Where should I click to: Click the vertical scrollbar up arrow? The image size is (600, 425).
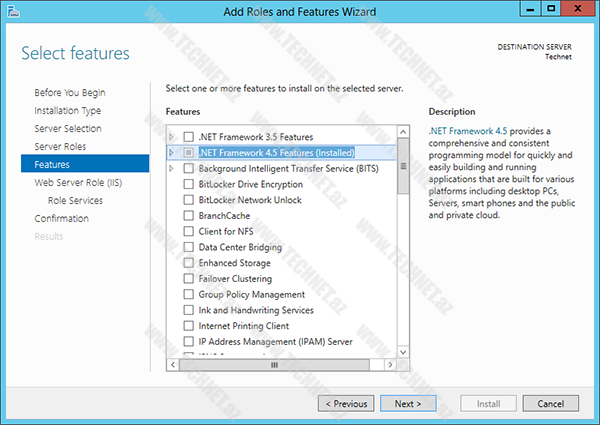pyautogui.click(x=403, y=131)
